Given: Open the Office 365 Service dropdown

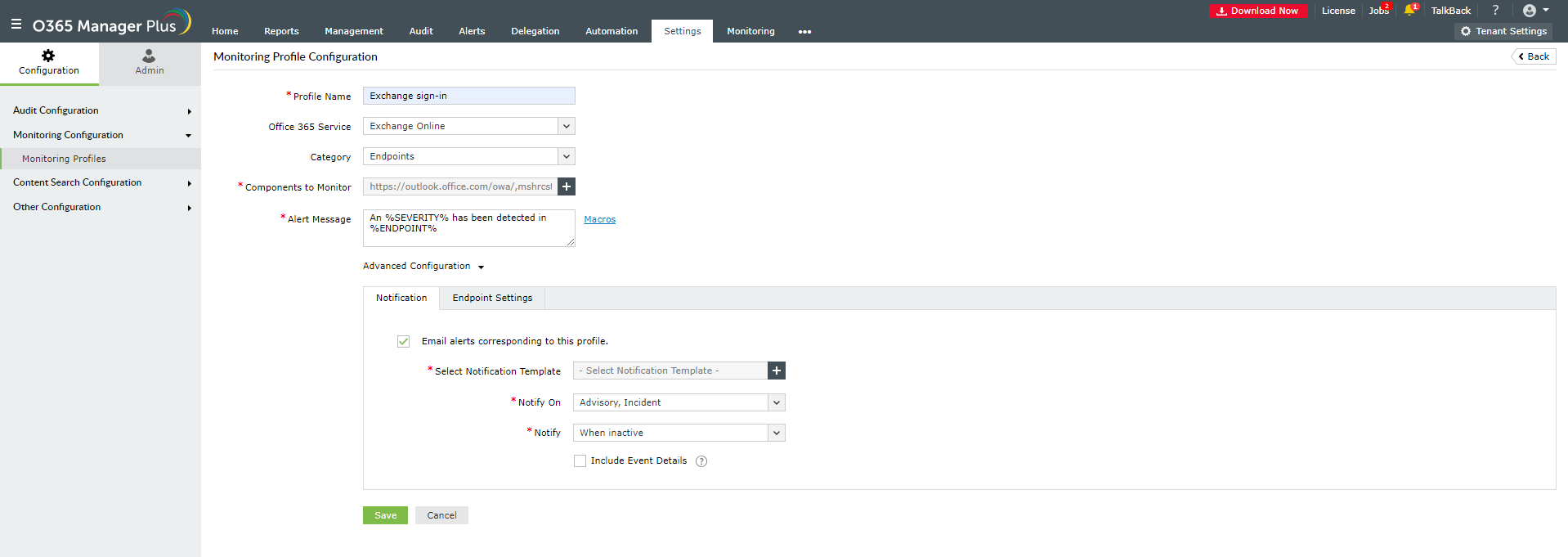Looking at the screenshot, I should [469, 126].
